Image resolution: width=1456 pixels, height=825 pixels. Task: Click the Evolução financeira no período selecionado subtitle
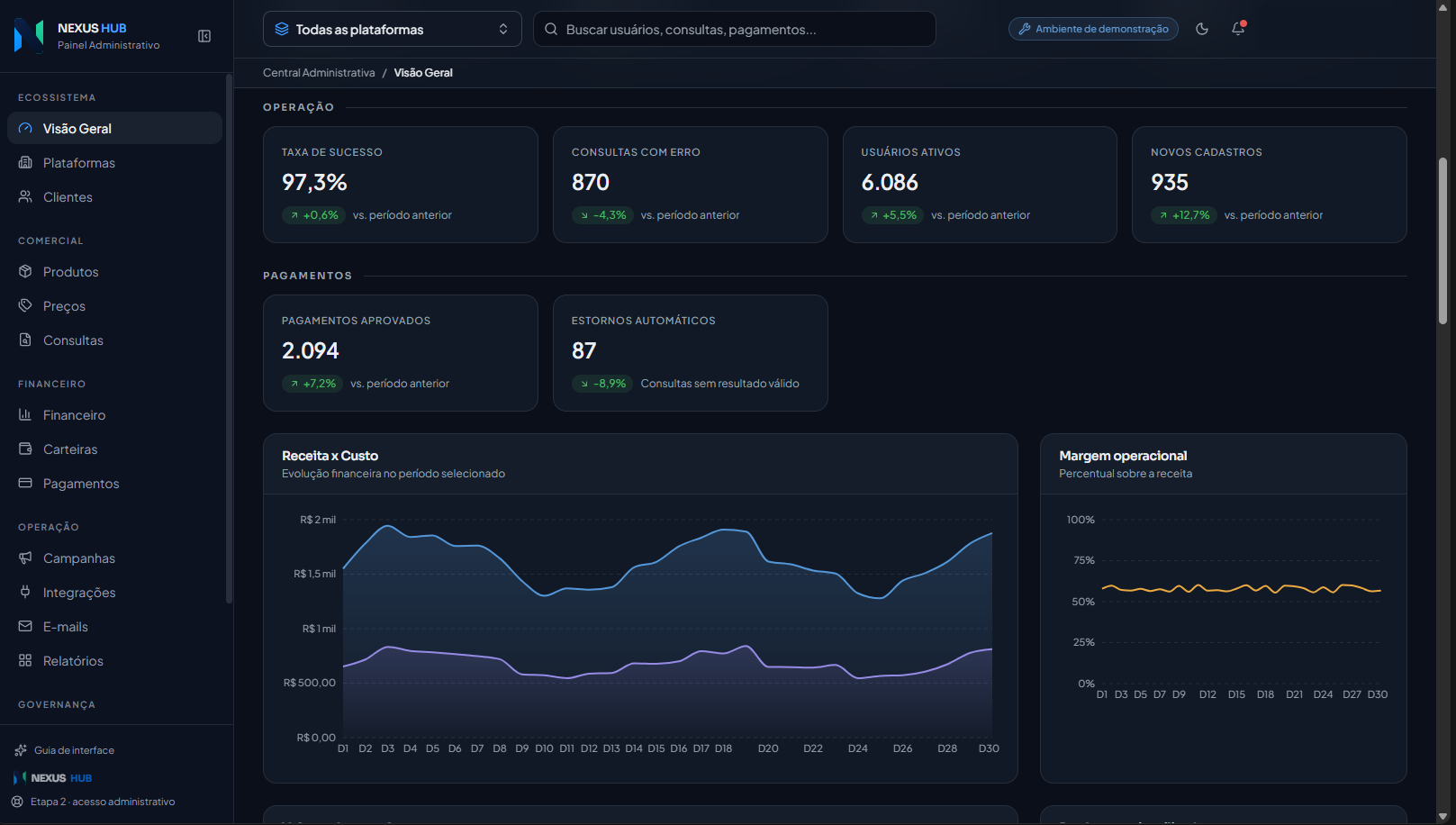[393, 474]
